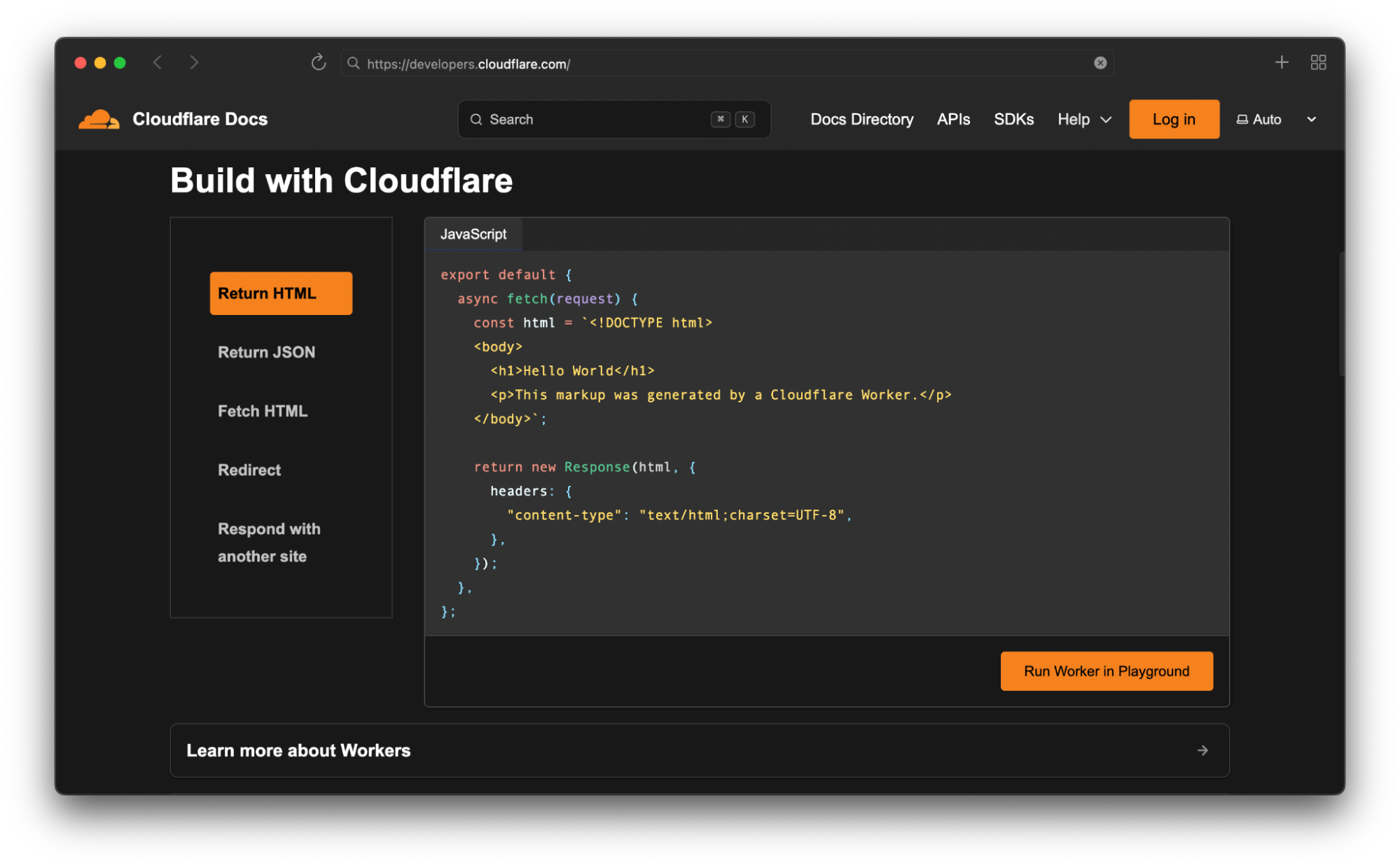Click Run Worker in Playground button
This screenshot has width=1400, height=868.
pyautogui.click(x=1106, y=671)
